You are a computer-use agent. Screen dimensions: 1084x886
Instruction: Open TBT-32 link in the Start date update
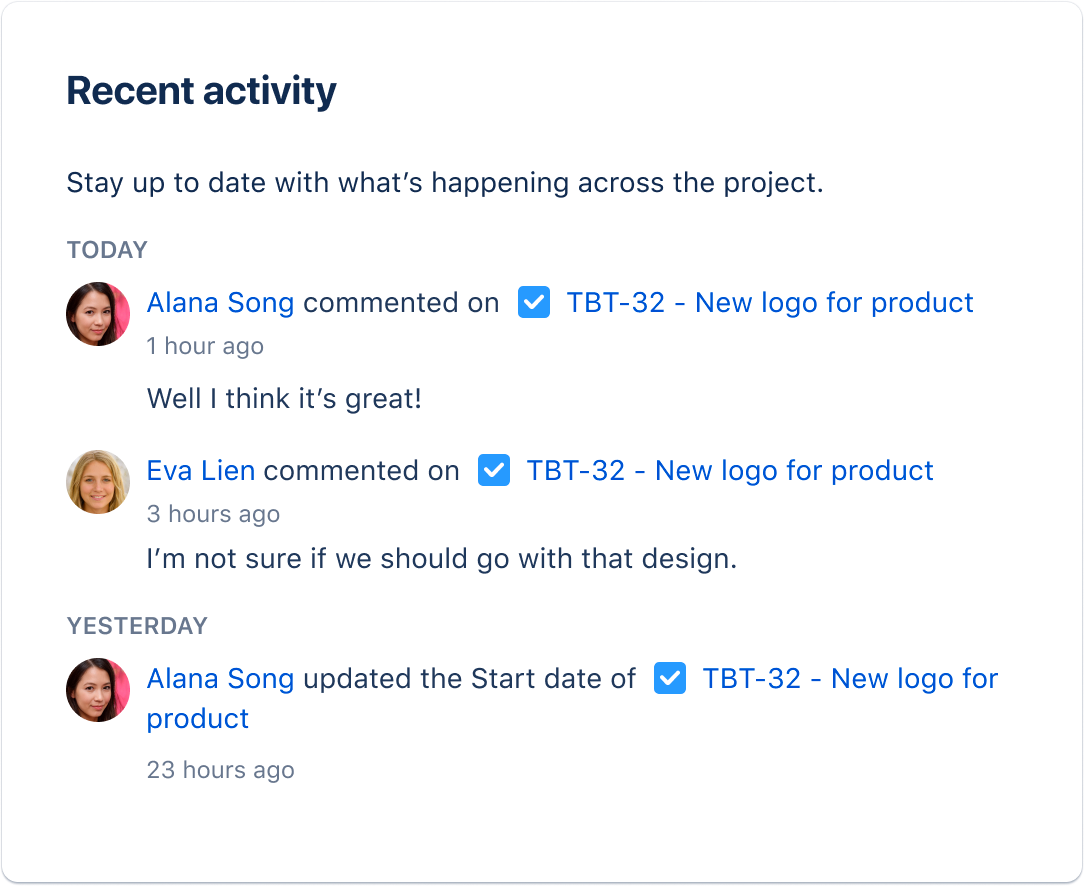(850, 679)
